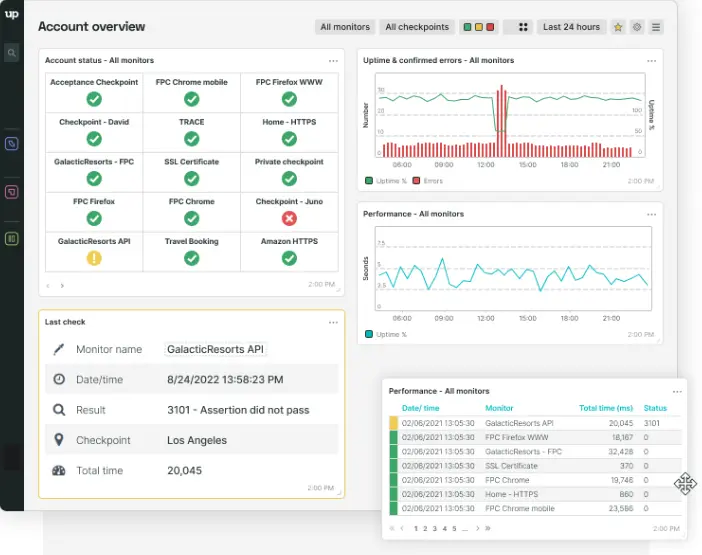
Task: Click the green check for FPC Chrome
Action: (192, 218)
